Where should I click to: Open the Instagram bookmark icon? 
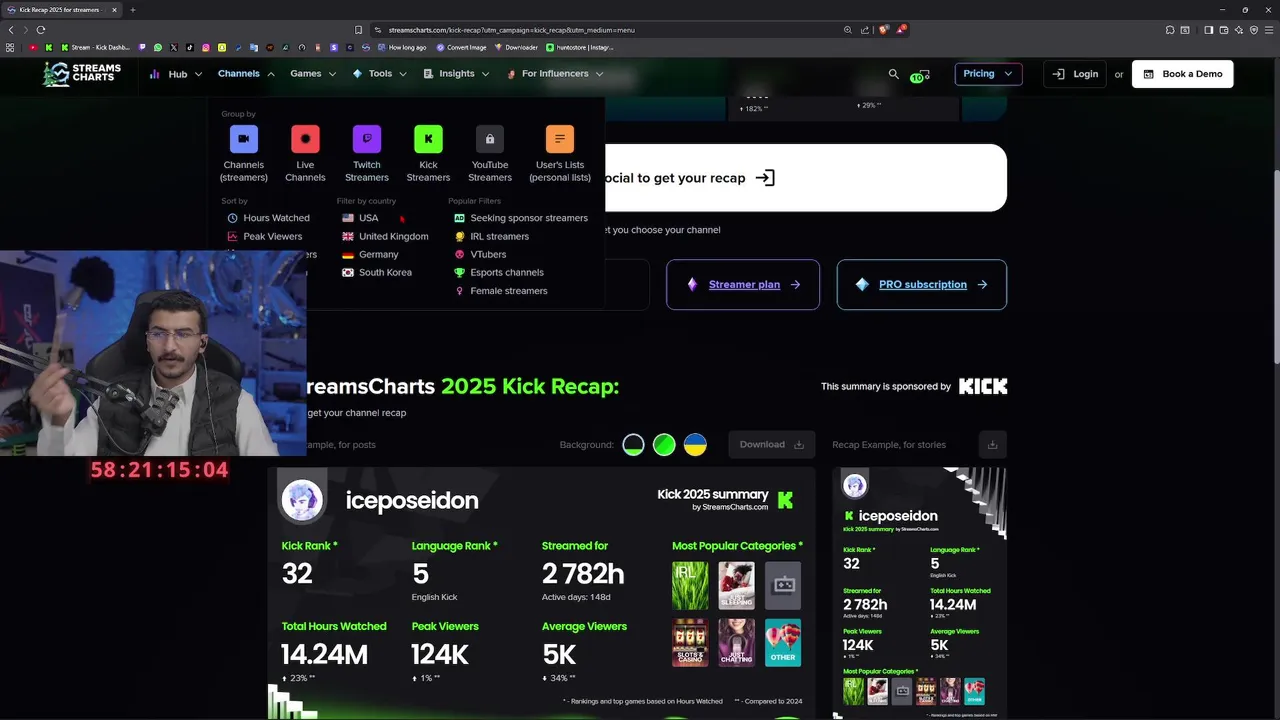(x=206, y=47)
